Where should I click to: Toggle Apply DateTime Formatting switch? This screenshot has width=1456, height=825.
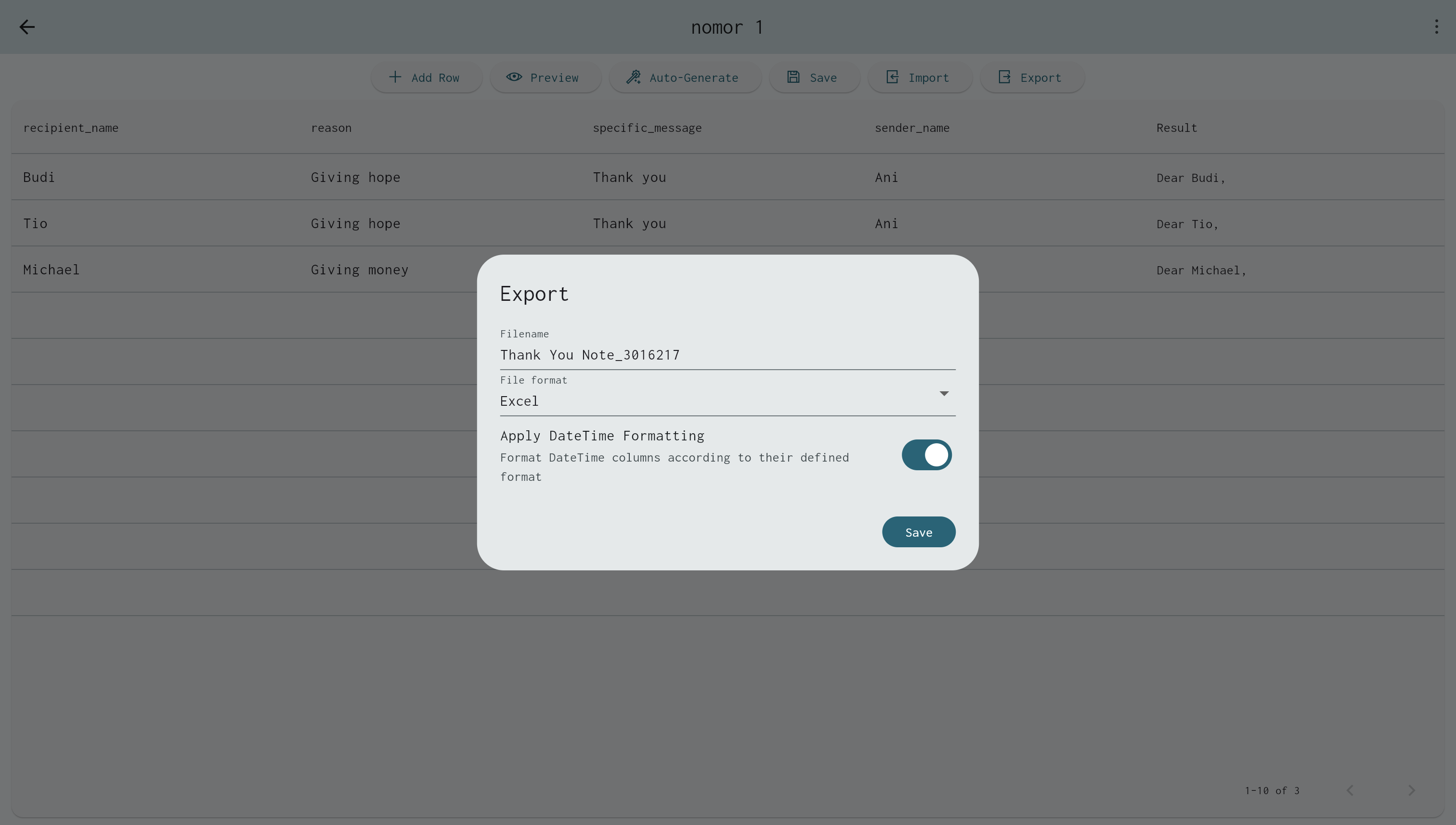tap(926, 454)
